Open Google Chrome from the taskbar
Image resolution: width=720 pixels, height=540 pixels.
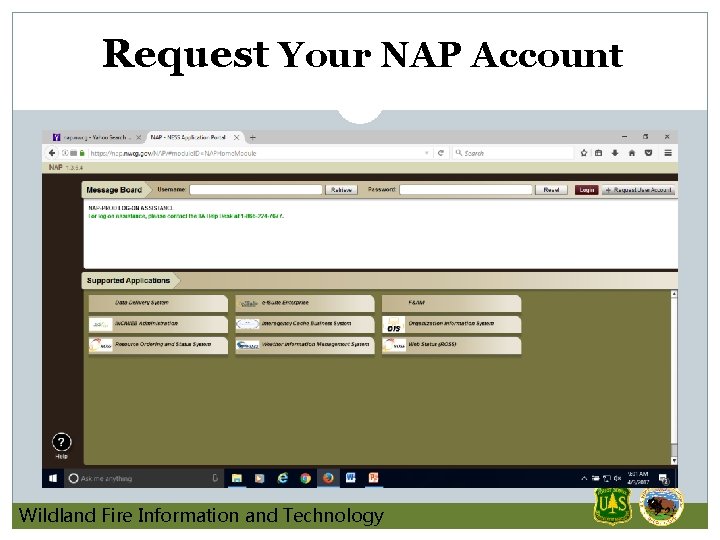pos(305,478)
